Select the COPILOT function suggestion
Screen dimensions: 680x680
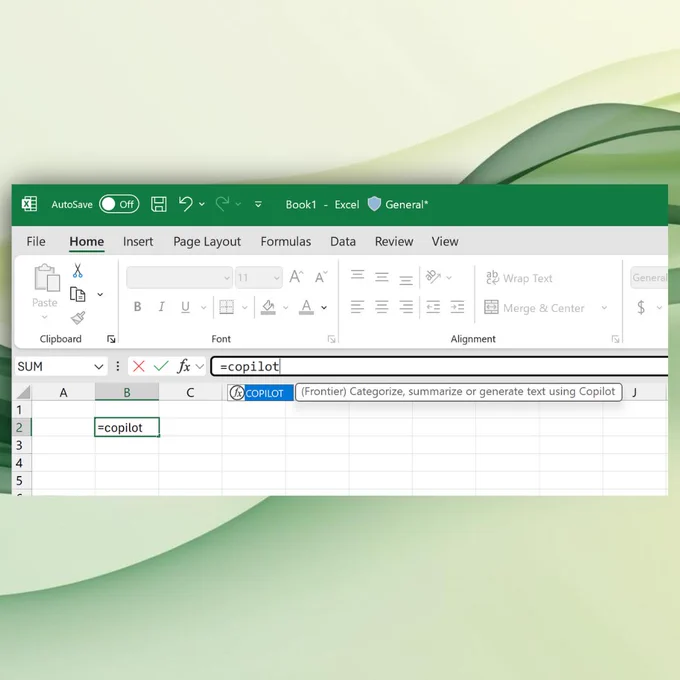pyautogui.click(x=261, y=393)
